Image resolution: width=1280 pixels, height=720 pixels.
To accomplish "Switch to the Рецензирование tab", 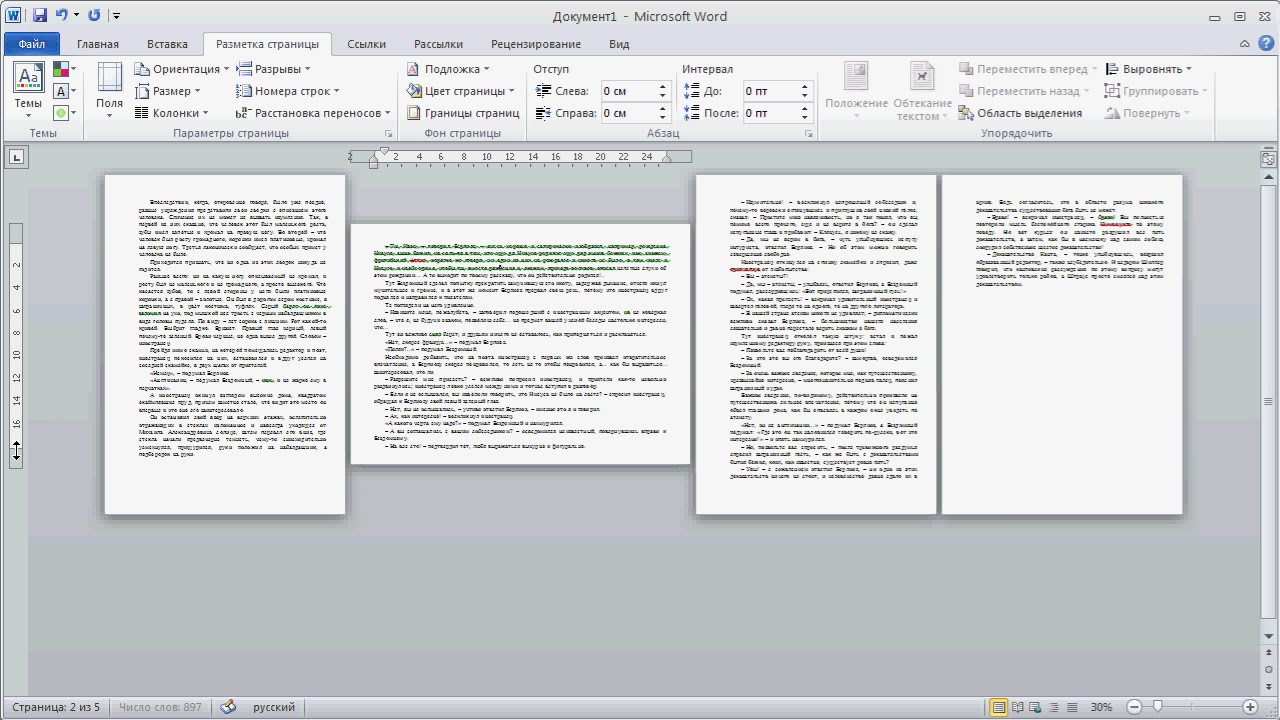I will pos(536,44).
